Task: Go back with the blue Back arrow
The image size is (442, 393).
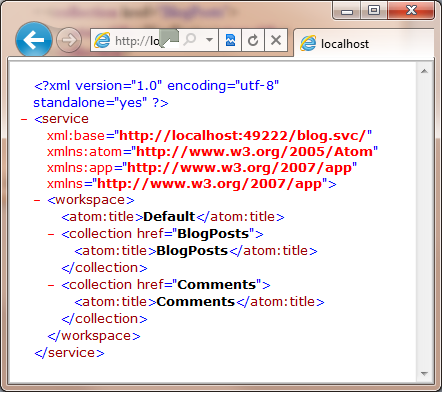Action: (34, 40)
